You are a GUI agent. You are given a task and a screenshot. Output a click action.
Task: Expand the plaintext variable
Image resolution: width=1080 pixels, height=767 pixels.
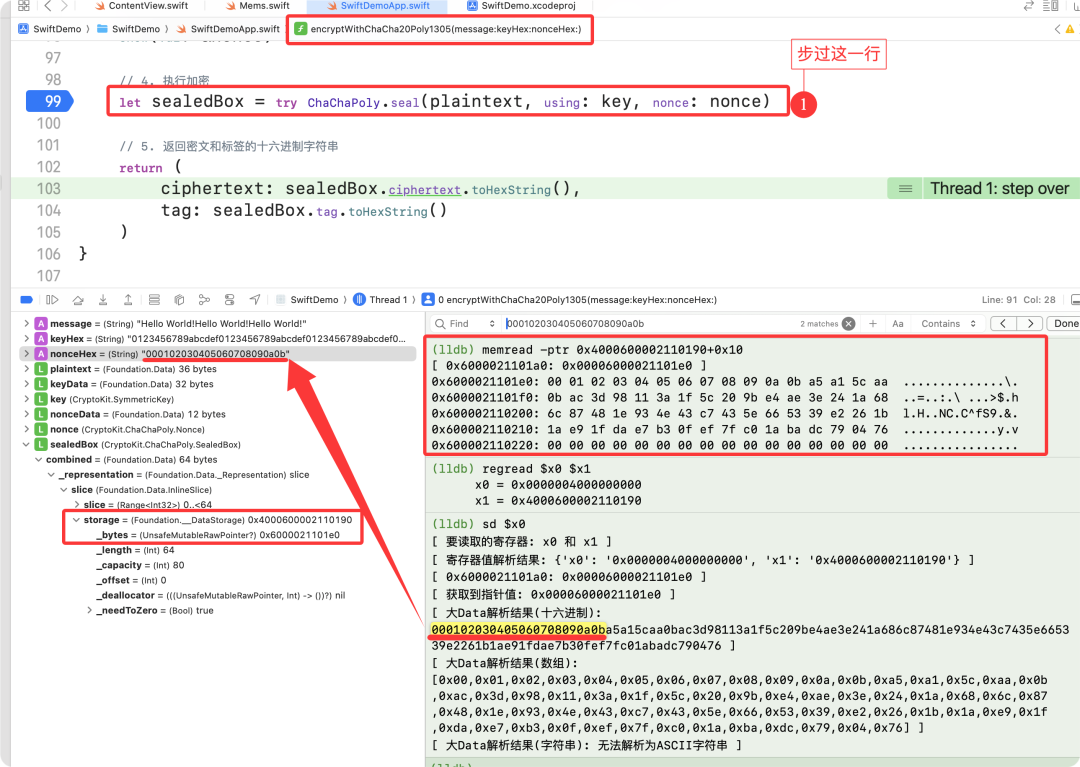point(26,369)
